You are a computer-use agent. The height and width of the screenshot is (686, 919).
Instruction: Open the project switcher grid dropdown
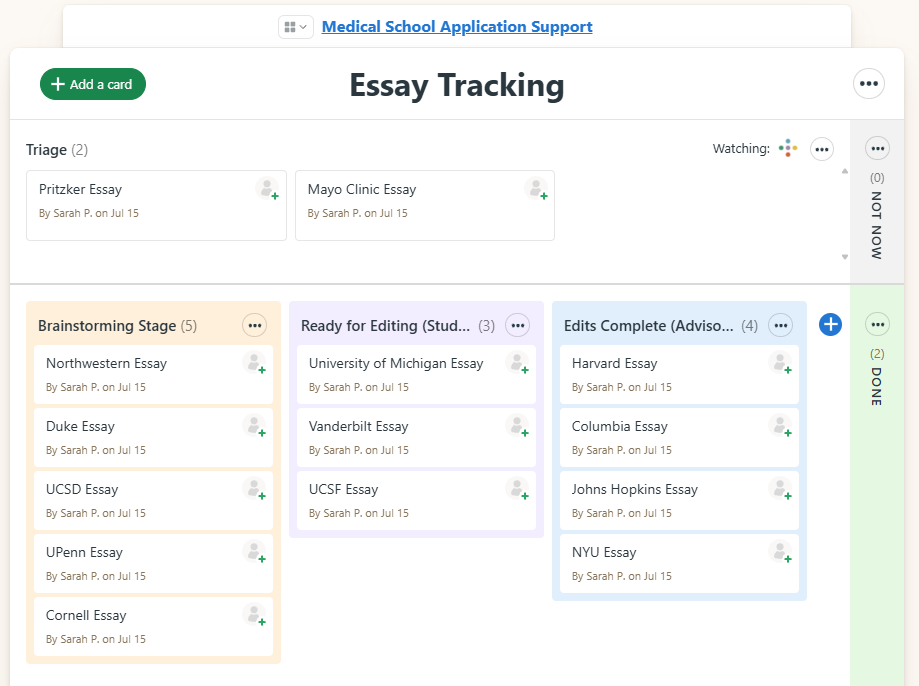(x=295, y=27)
